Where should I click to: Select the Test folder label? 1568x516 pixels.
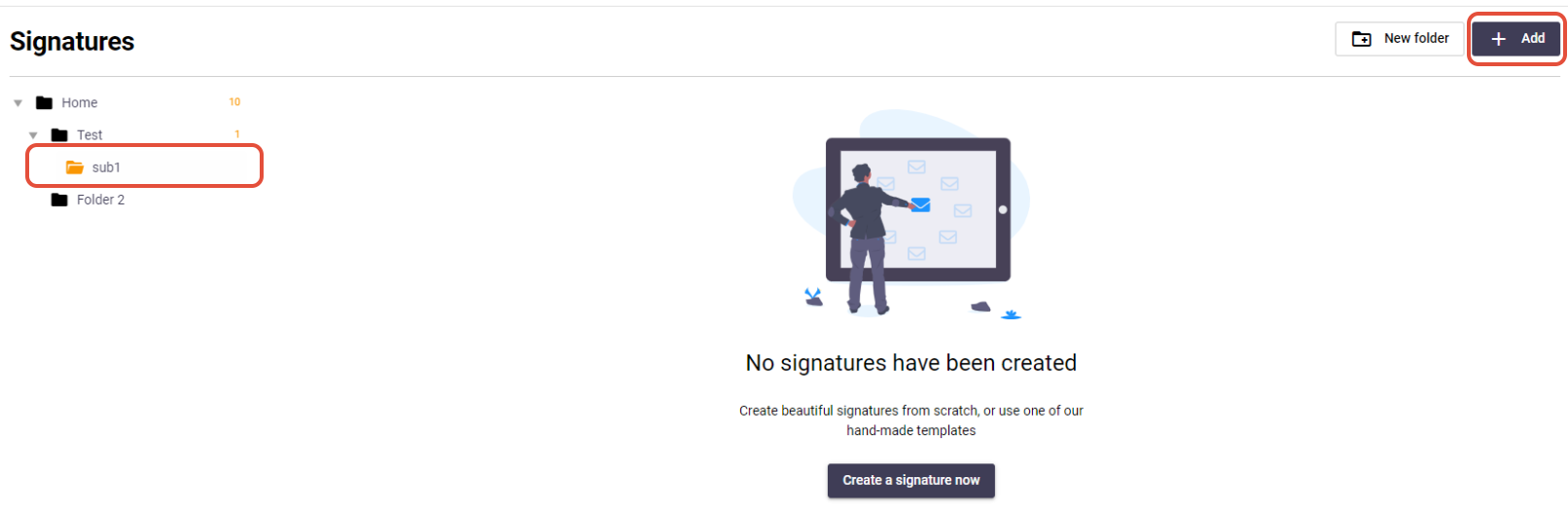(x=89, y=134)
